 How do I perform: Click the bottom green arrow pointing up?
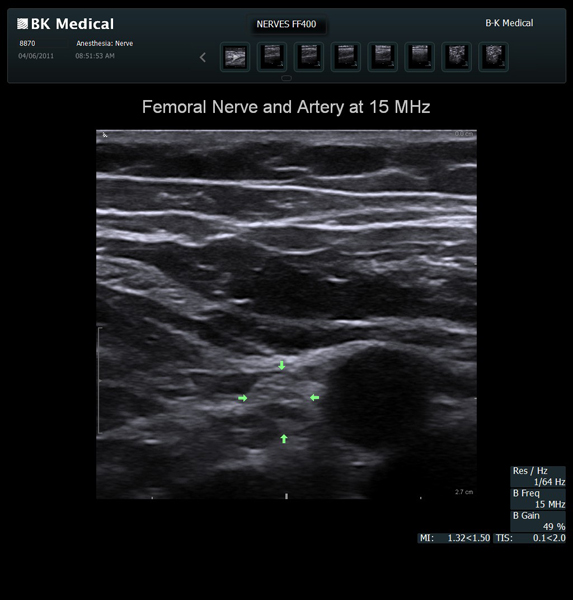coord(284,439)
